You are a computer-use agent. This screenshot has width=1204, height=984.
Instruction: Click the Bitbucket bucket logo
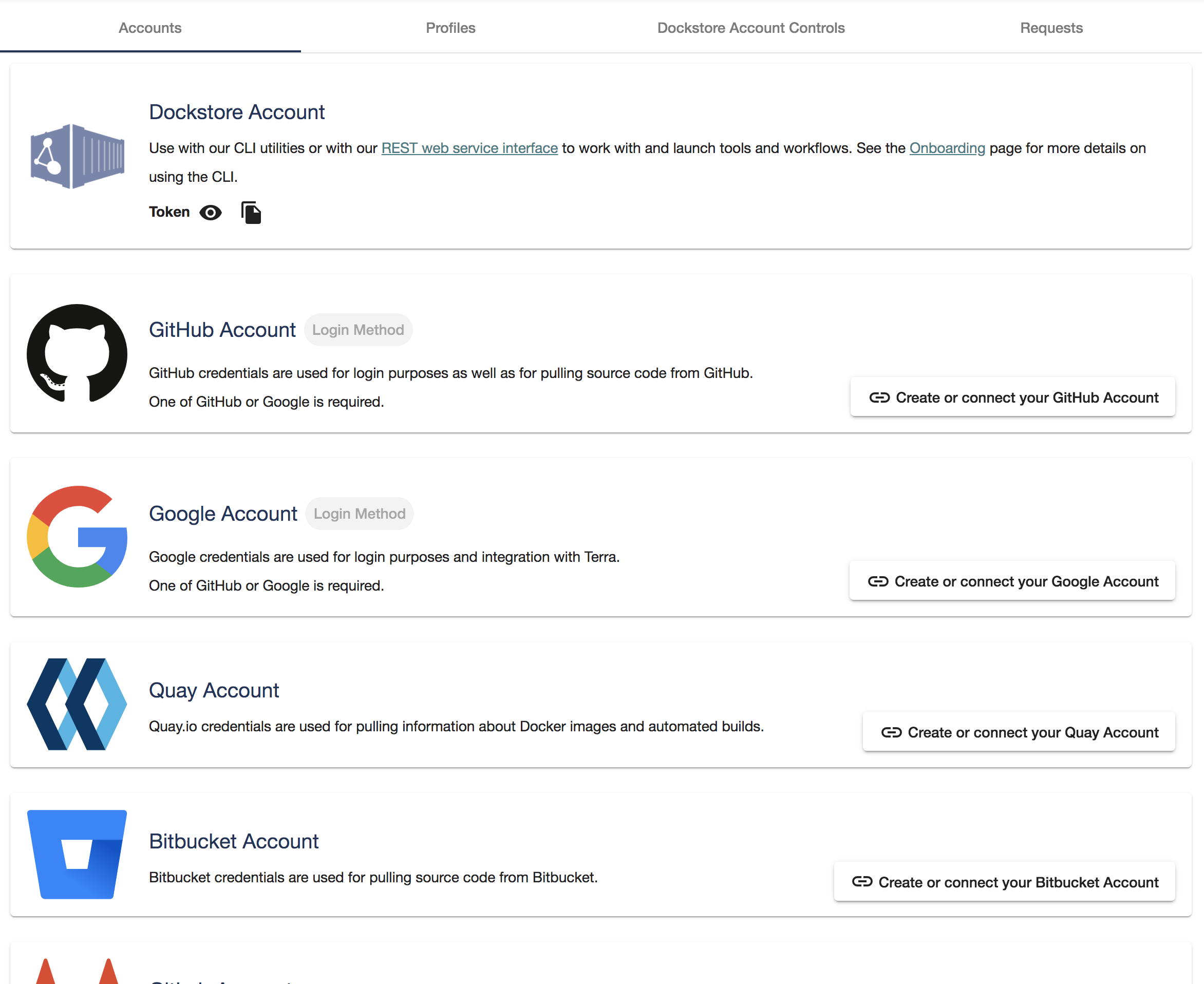tap(77, 854)
